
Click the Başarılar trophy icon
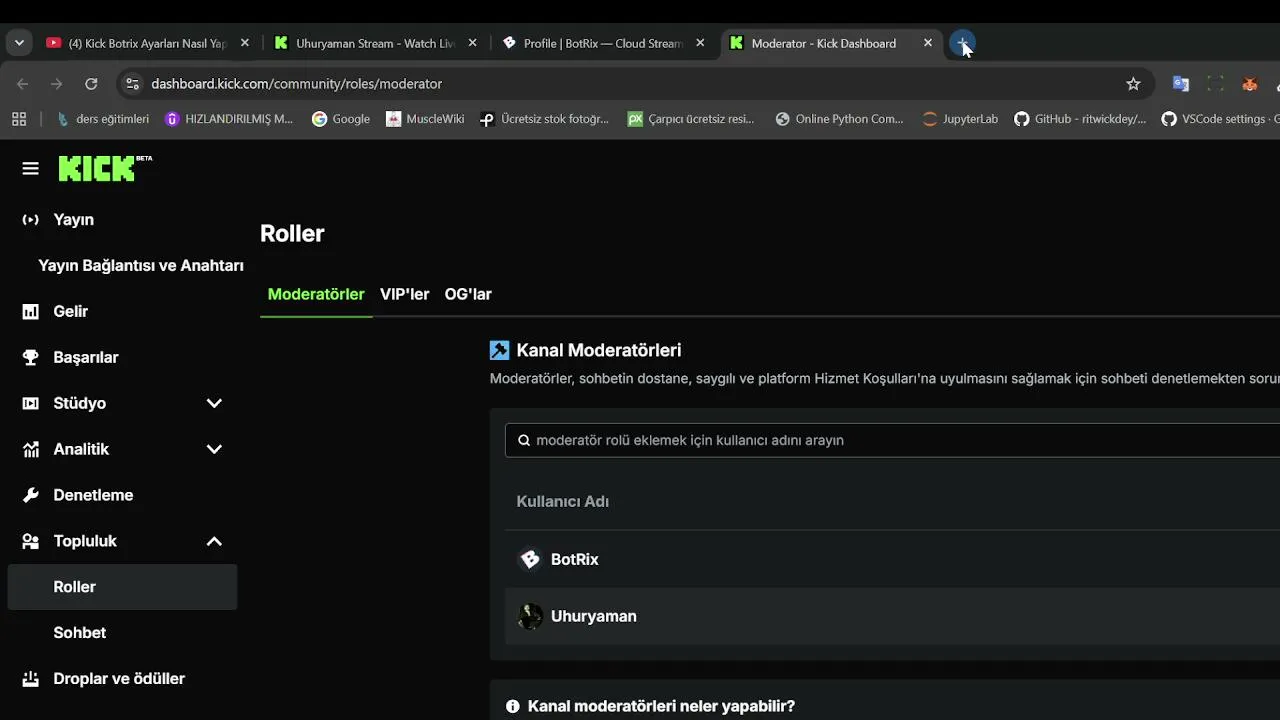[31, 358]
